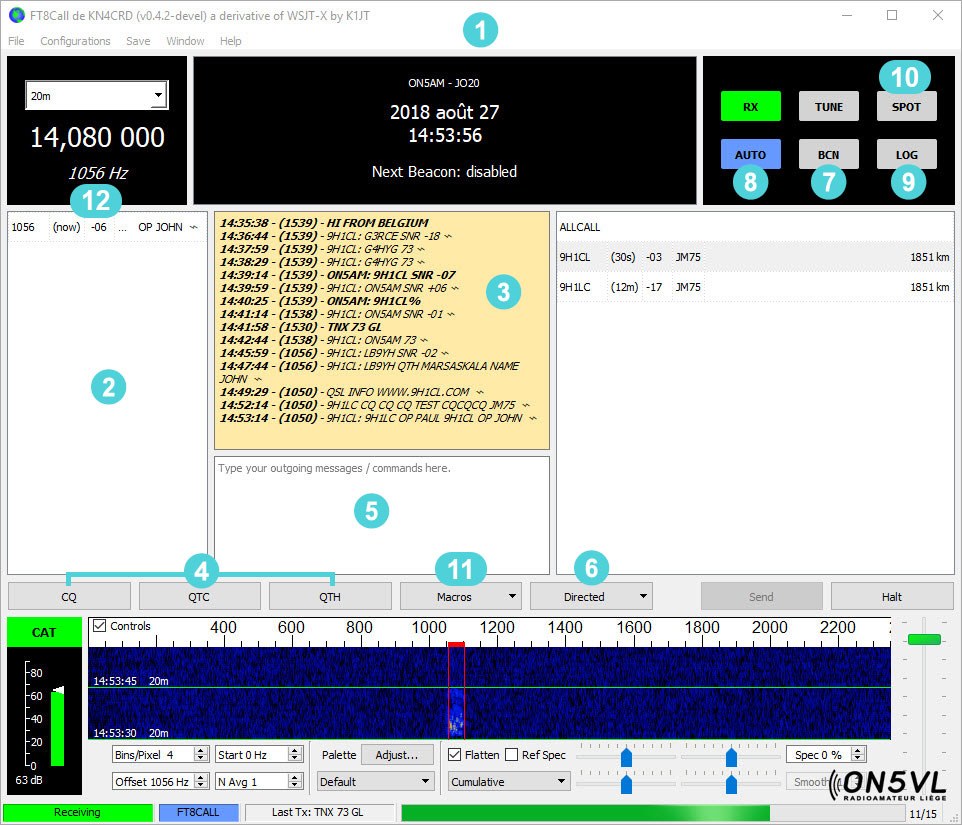This screenshot has height=825, width=962.
Task: Click the green CAT indicator
Action: tap(44, 632)
